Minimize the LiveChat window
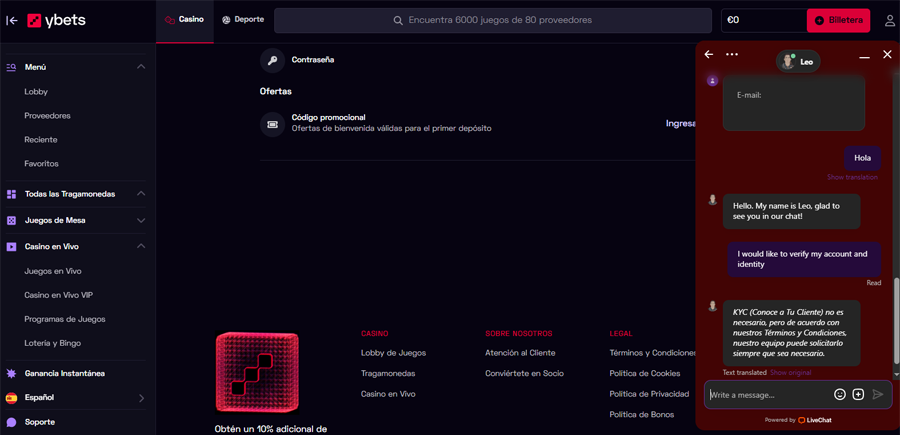The height and width of the screenshot is (435, 900). click(x=864, y=56)
